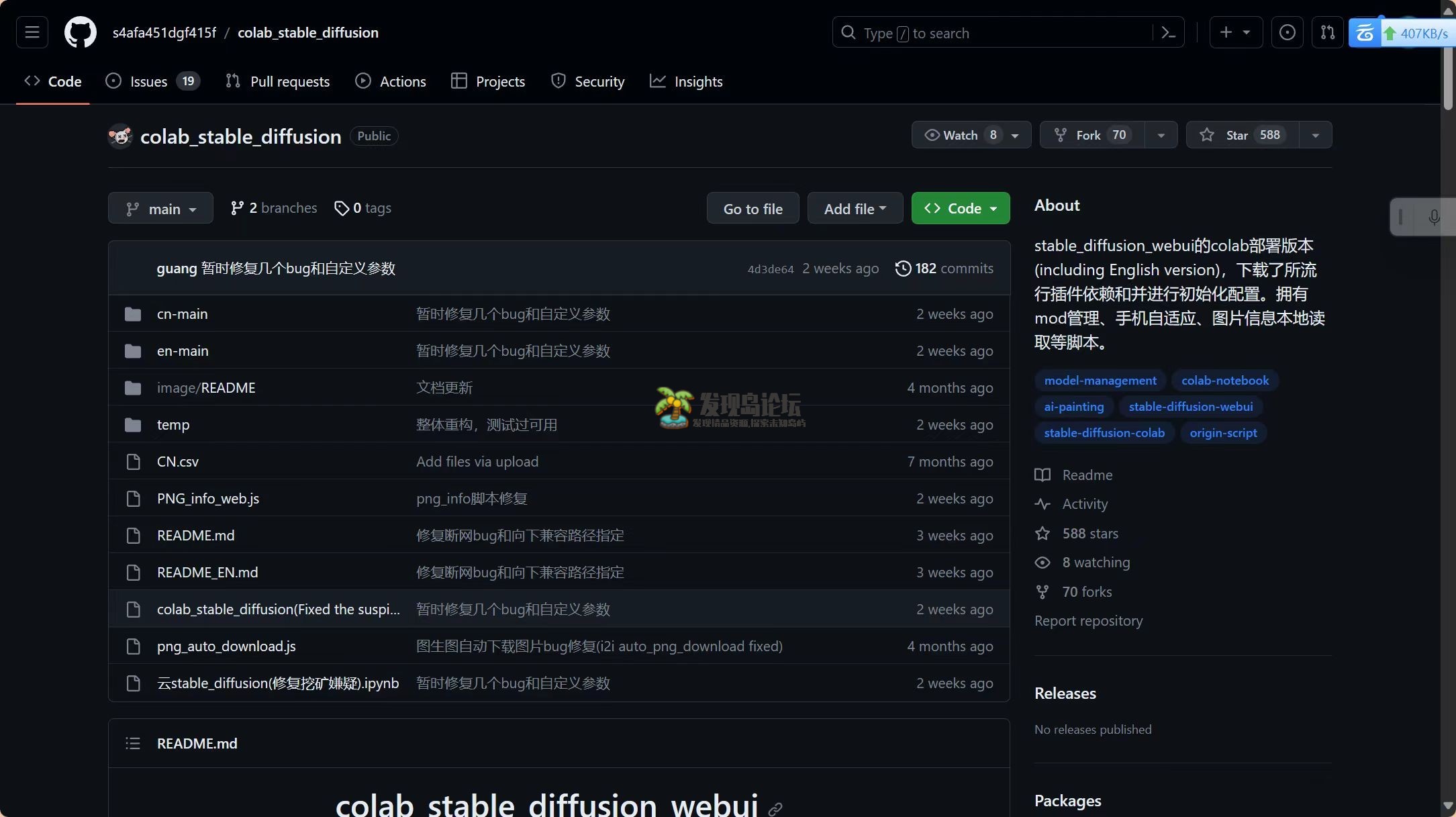This screenshot has width=1456, height=817.
Task: Click the colab-notebook topic tag
Action: 1225,381
